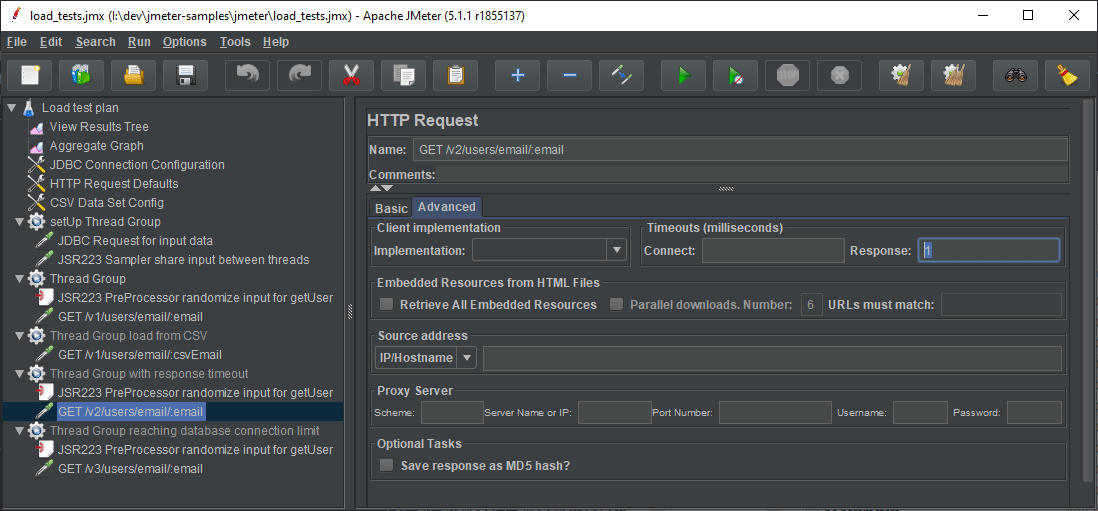Select GET /v1/users/email/:email sampler
The width and height of the screenshot is (1098, 511).
131,316
